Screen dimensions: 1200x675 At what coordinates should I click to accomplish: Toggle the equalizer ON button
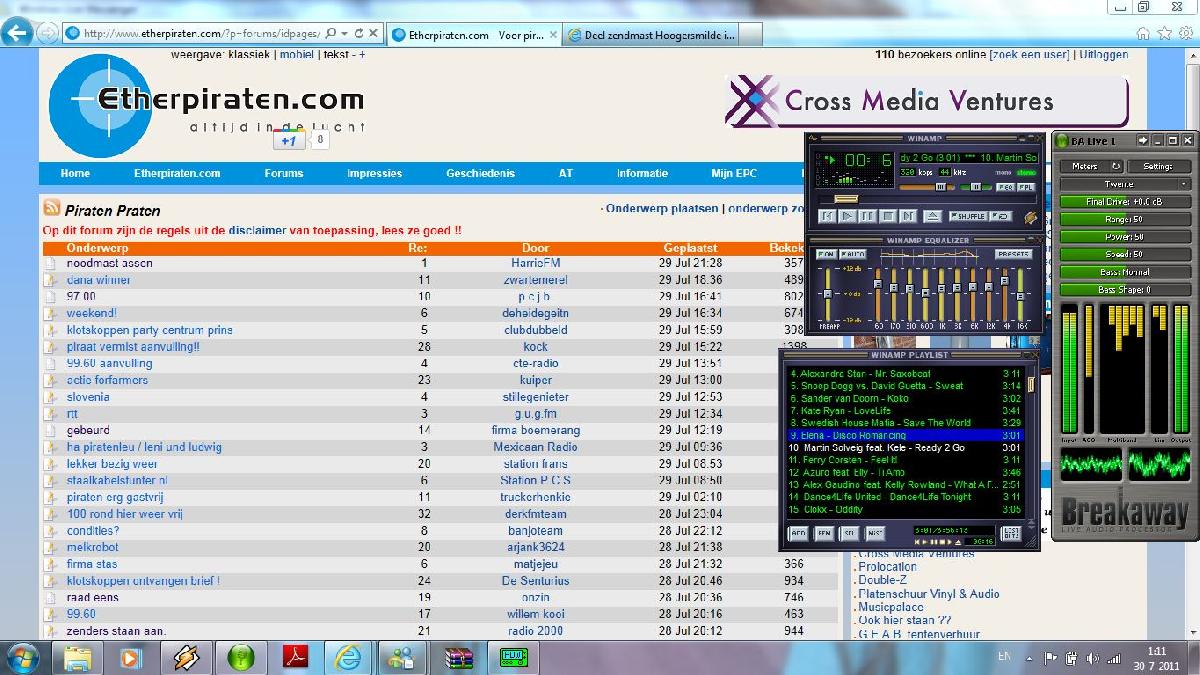point(827,255)
